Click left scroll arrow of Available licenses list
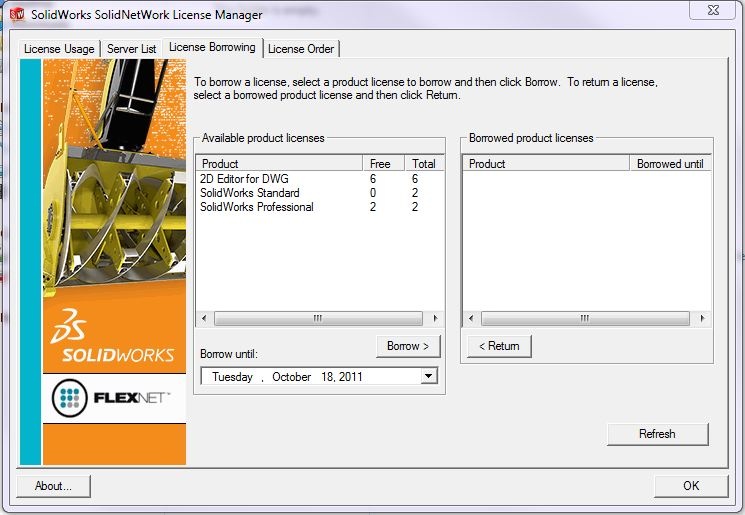 click(x=204, y=318)
